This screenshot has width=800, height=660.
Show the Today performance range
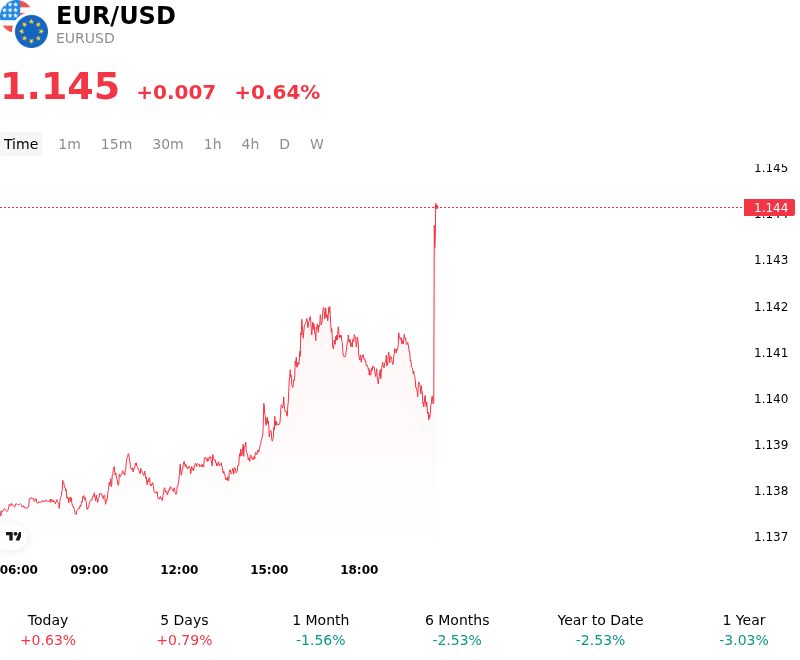pyautogui.click(x=48, y=630)
